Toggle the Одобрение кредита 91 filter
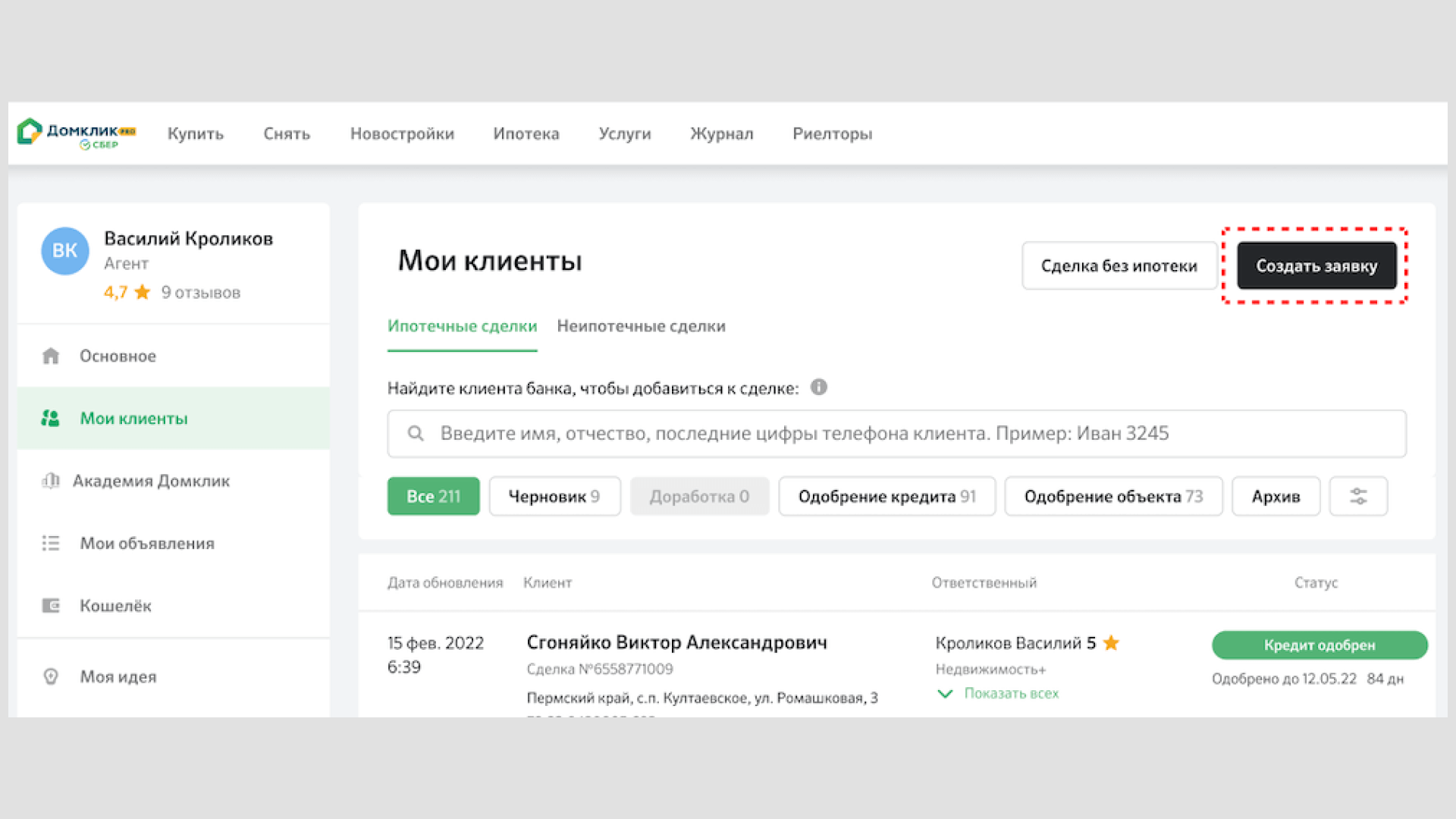Viewport: 1456px width, 819px height. (886, 497)
